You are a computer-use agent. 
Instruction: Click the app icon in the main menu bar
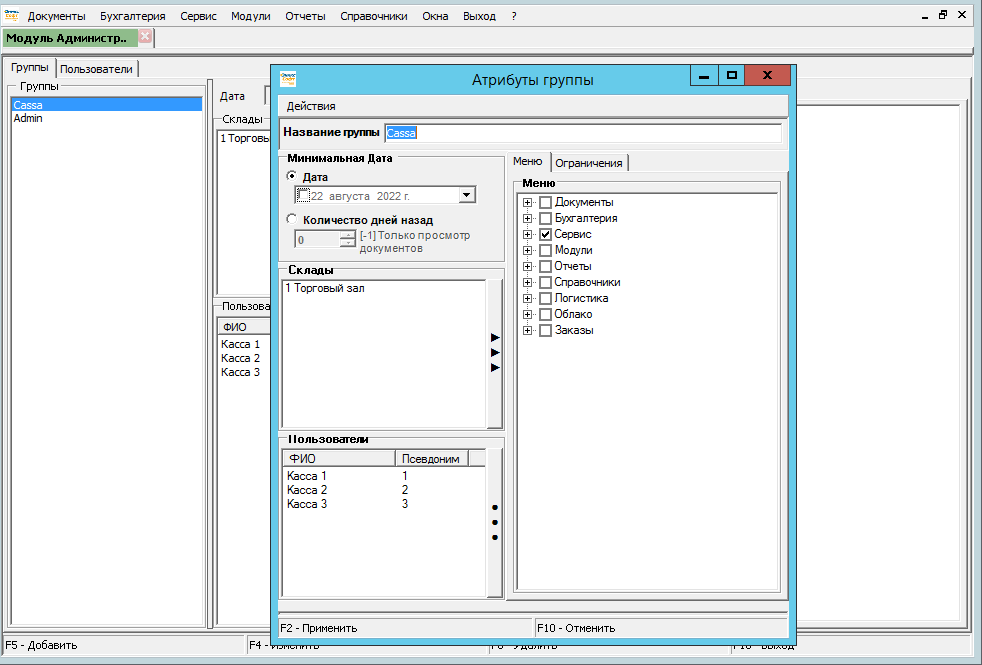coord(12,16)
